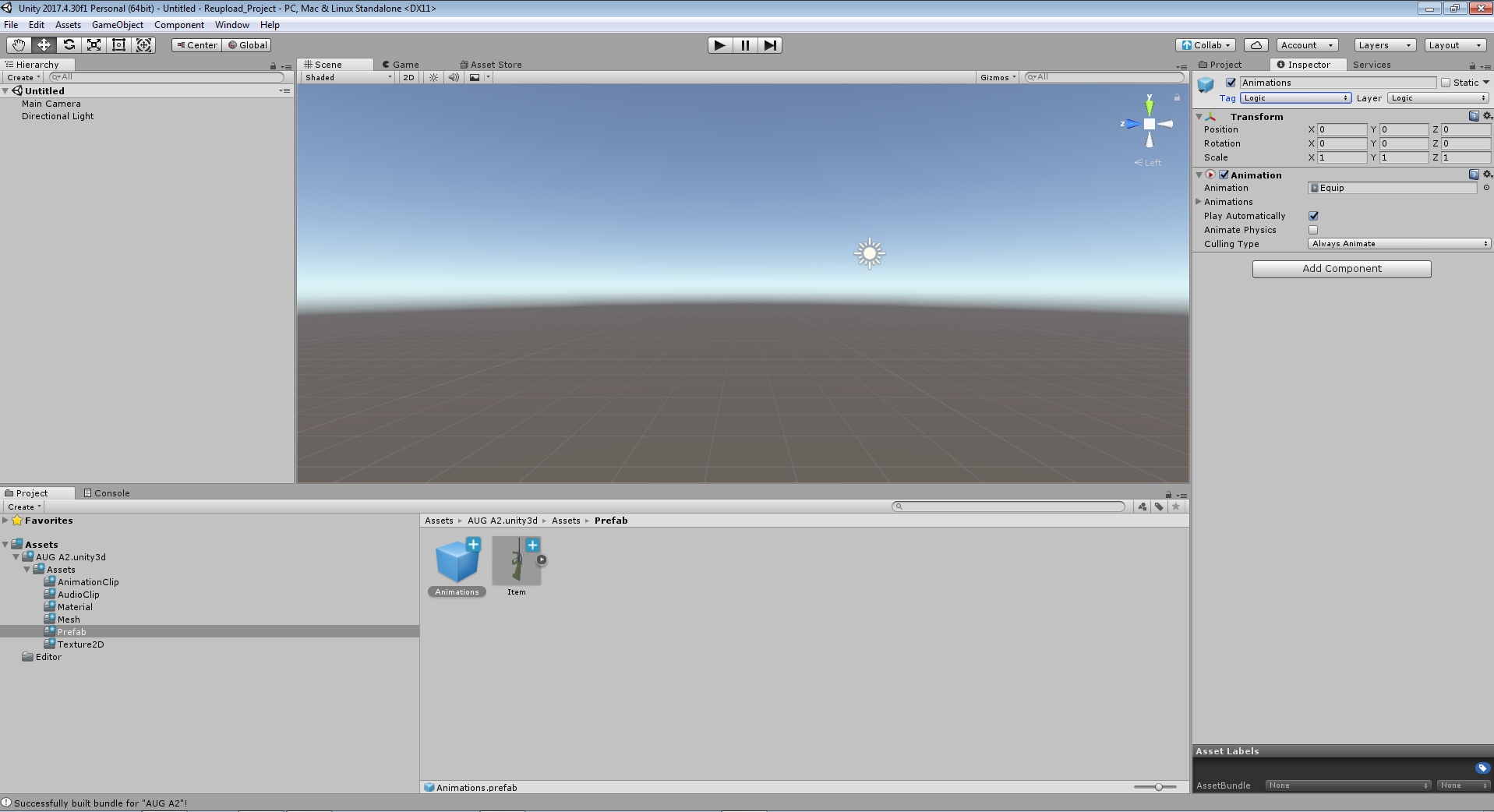1494x812 pixels.
Task: Click the Add Component button
Action: (1341, 269)
